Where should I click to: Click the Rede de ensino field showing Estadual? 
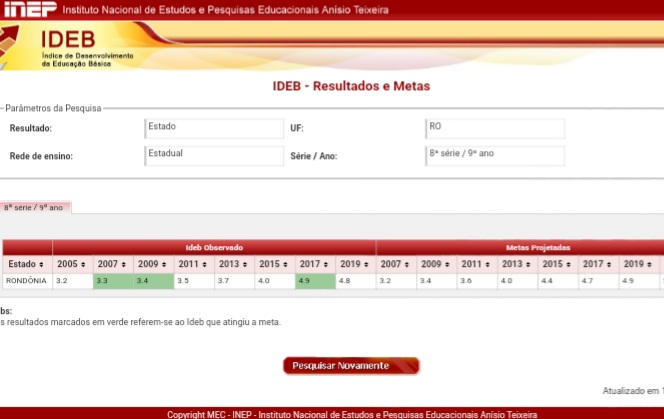pyautogui.click(x=214, y=156)
